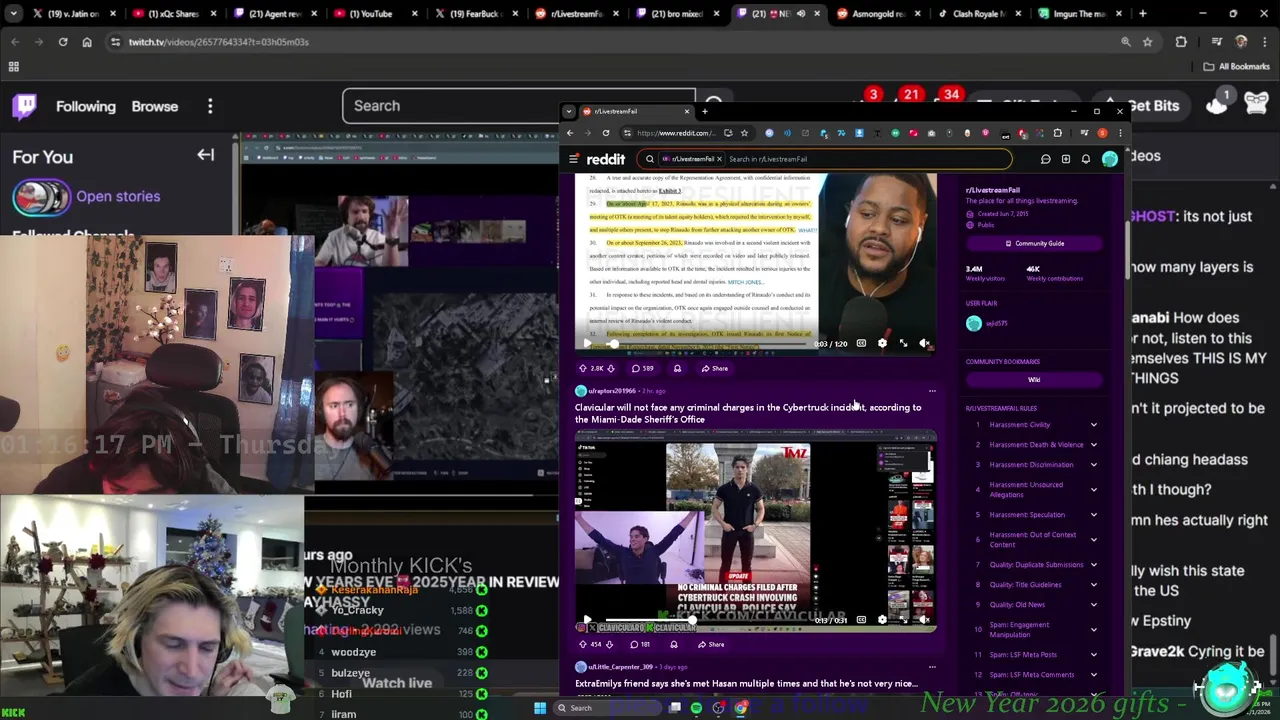Expand rule Spam: Engagement Manipulation

click(x=1093, y=630)
